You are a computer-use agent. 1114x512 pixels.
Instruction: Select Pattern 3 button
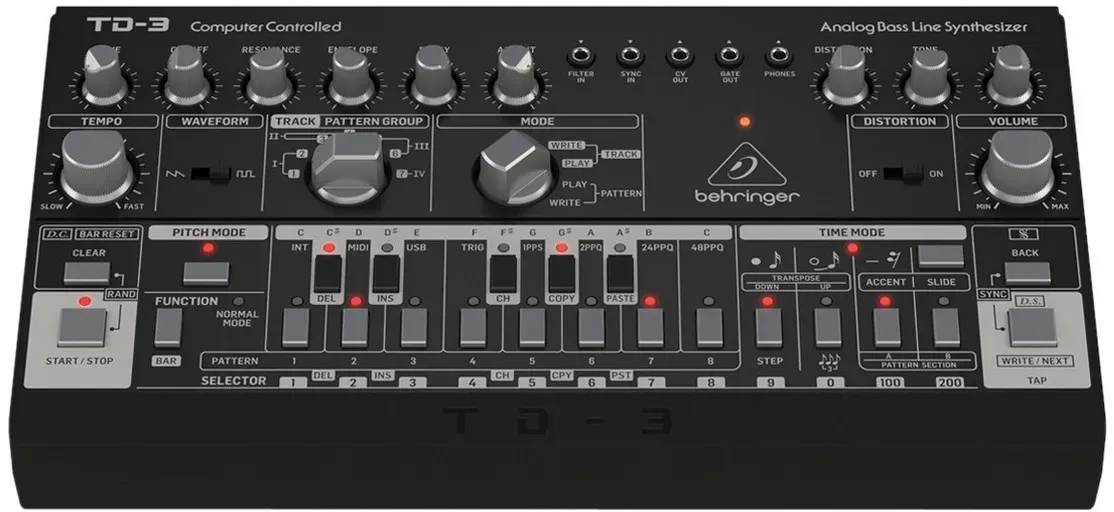click(414, 328)
